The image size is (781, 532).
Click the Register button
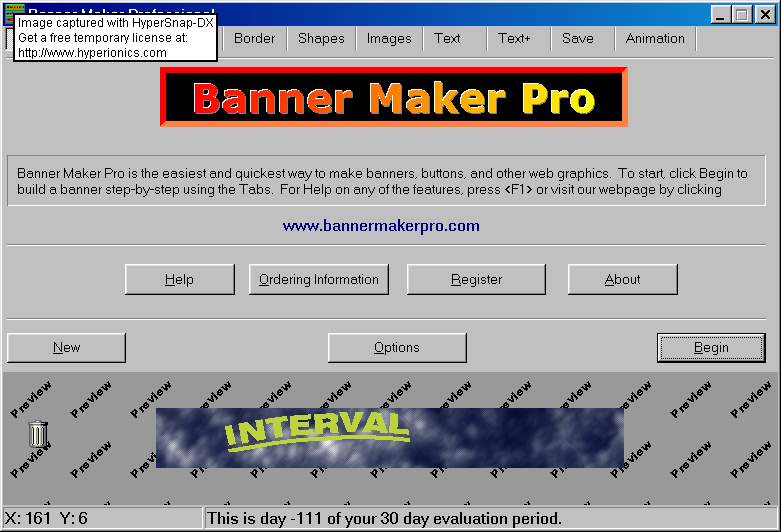pyautogui.click(x=476, y=279)
